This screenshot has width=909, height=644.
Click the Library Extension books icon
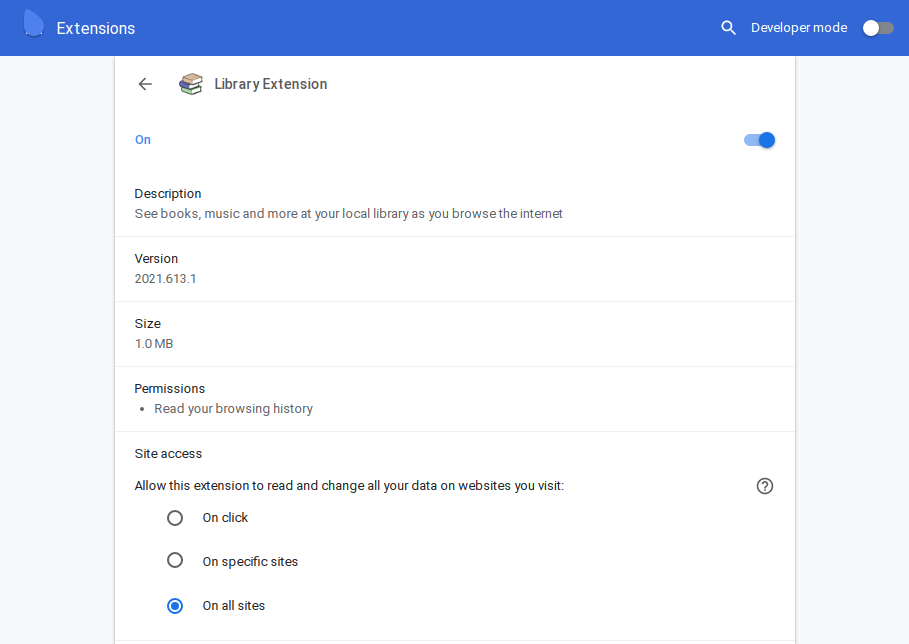[191, 84]
